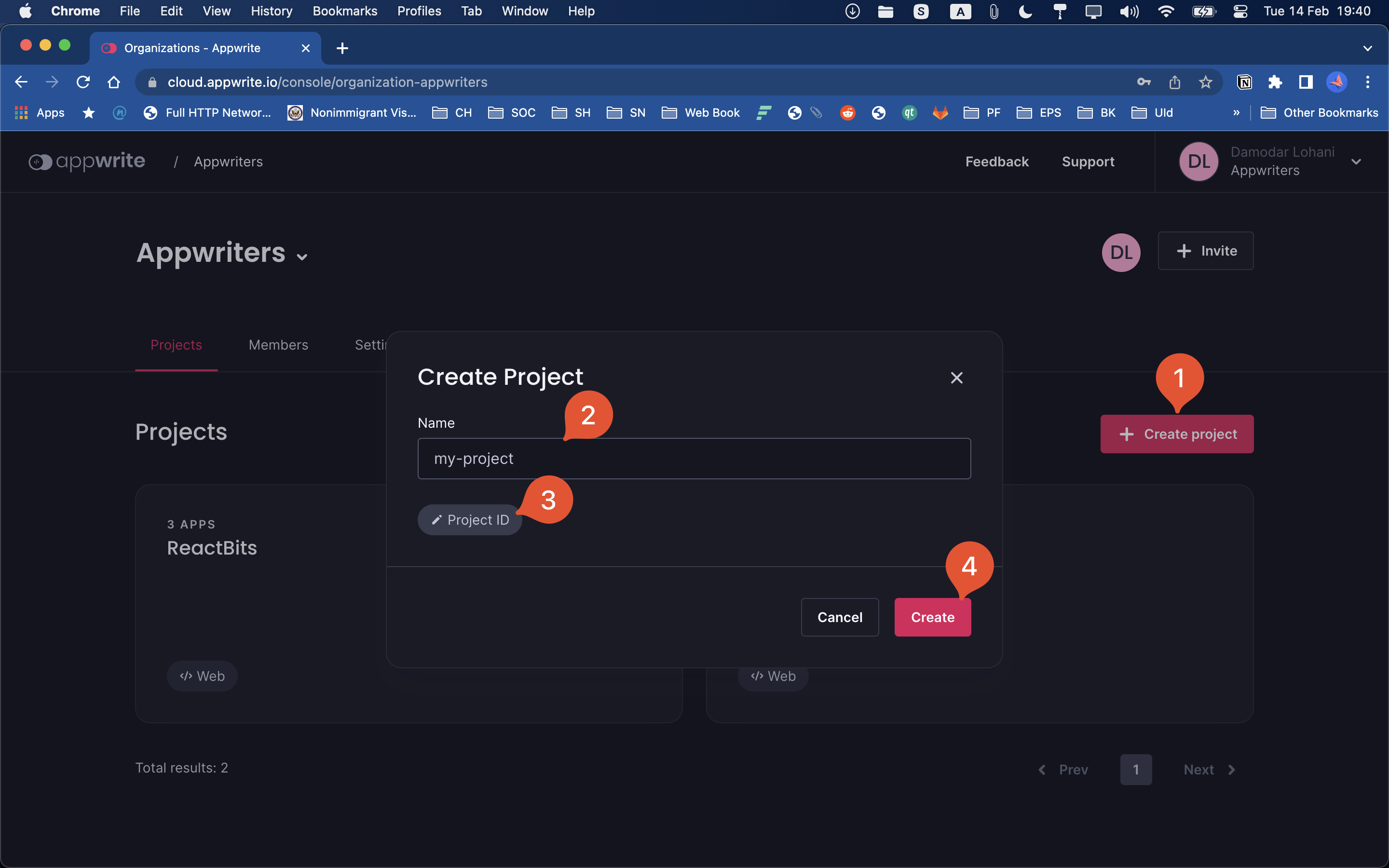Open the Support link
Image resolution: width=1389 pixels, height=868 pixels.
pyautogui.click(x=1088, y=162)
